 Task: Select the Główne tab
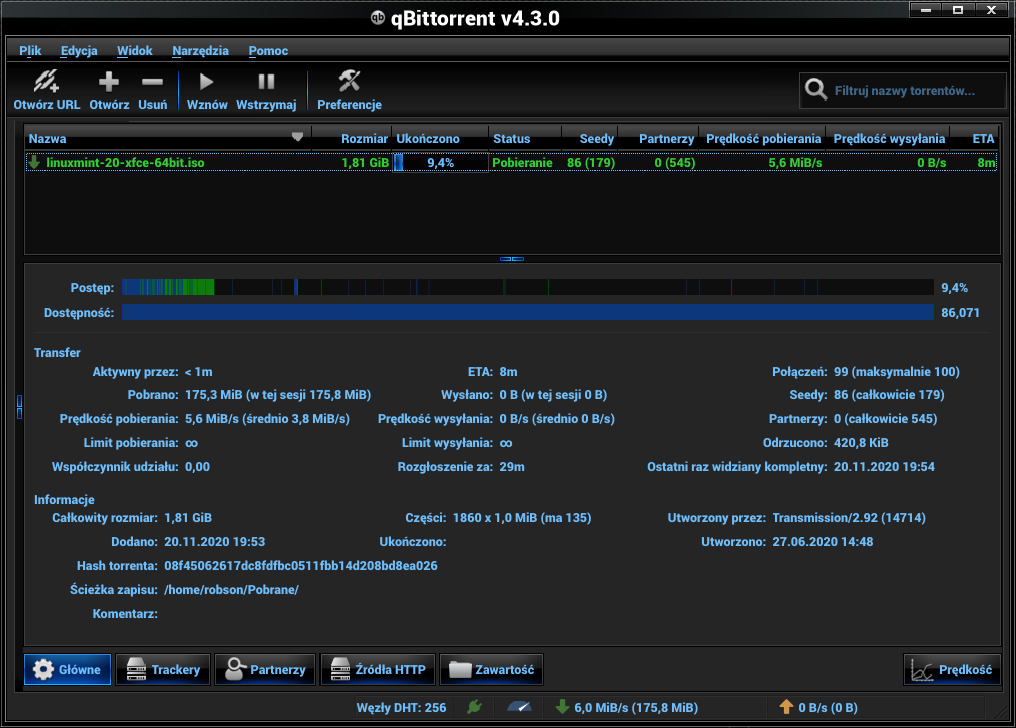tap(67, 669)
